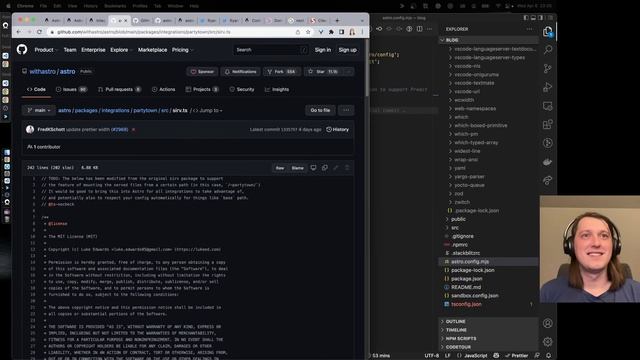Expand TIMELINE section in VS Code
The width and height of the screenshot is (640, 360).
point(489,330)
